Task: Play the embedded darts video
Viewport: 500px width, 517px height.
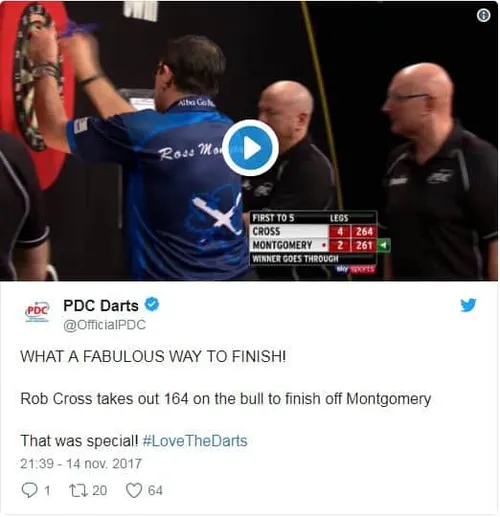Action: (x=250, y=148)
